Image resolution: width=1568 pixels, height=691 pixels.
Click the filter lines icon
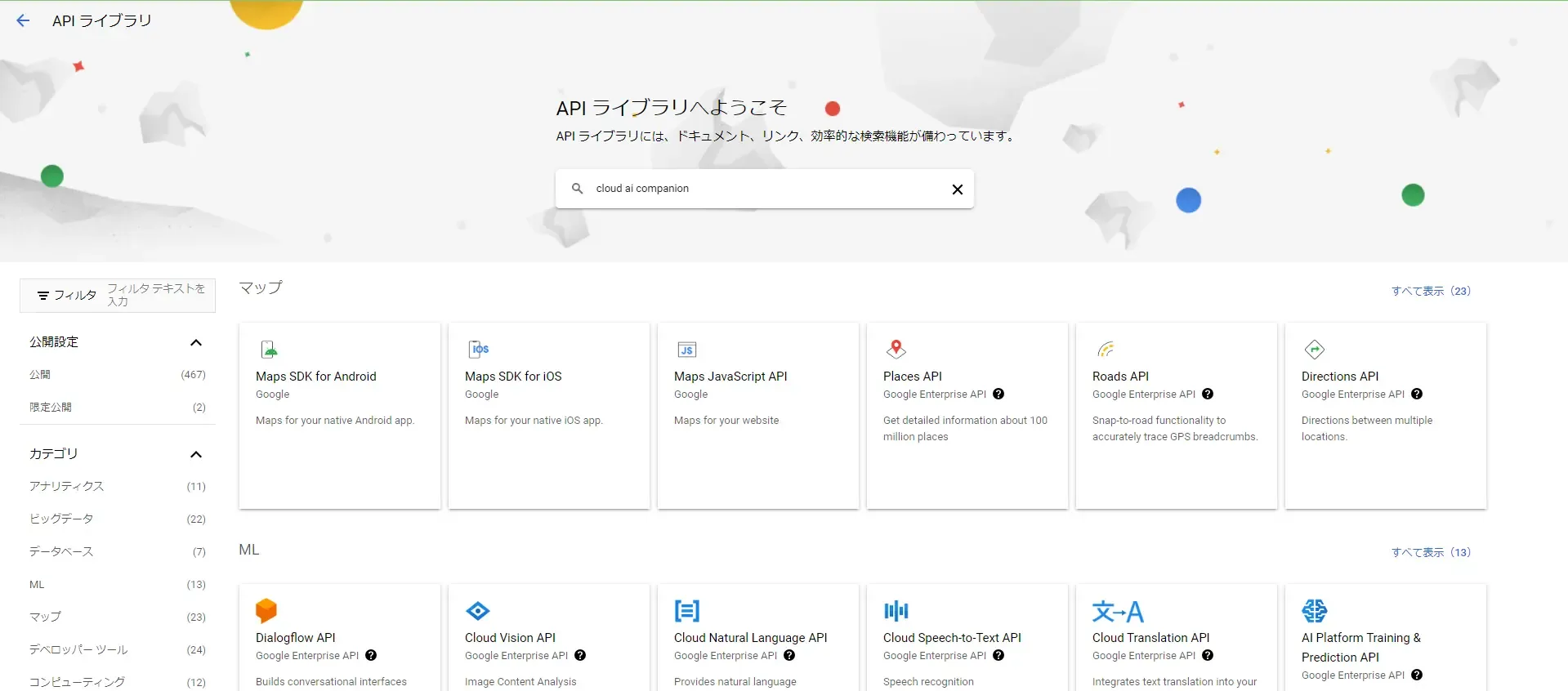43,296
